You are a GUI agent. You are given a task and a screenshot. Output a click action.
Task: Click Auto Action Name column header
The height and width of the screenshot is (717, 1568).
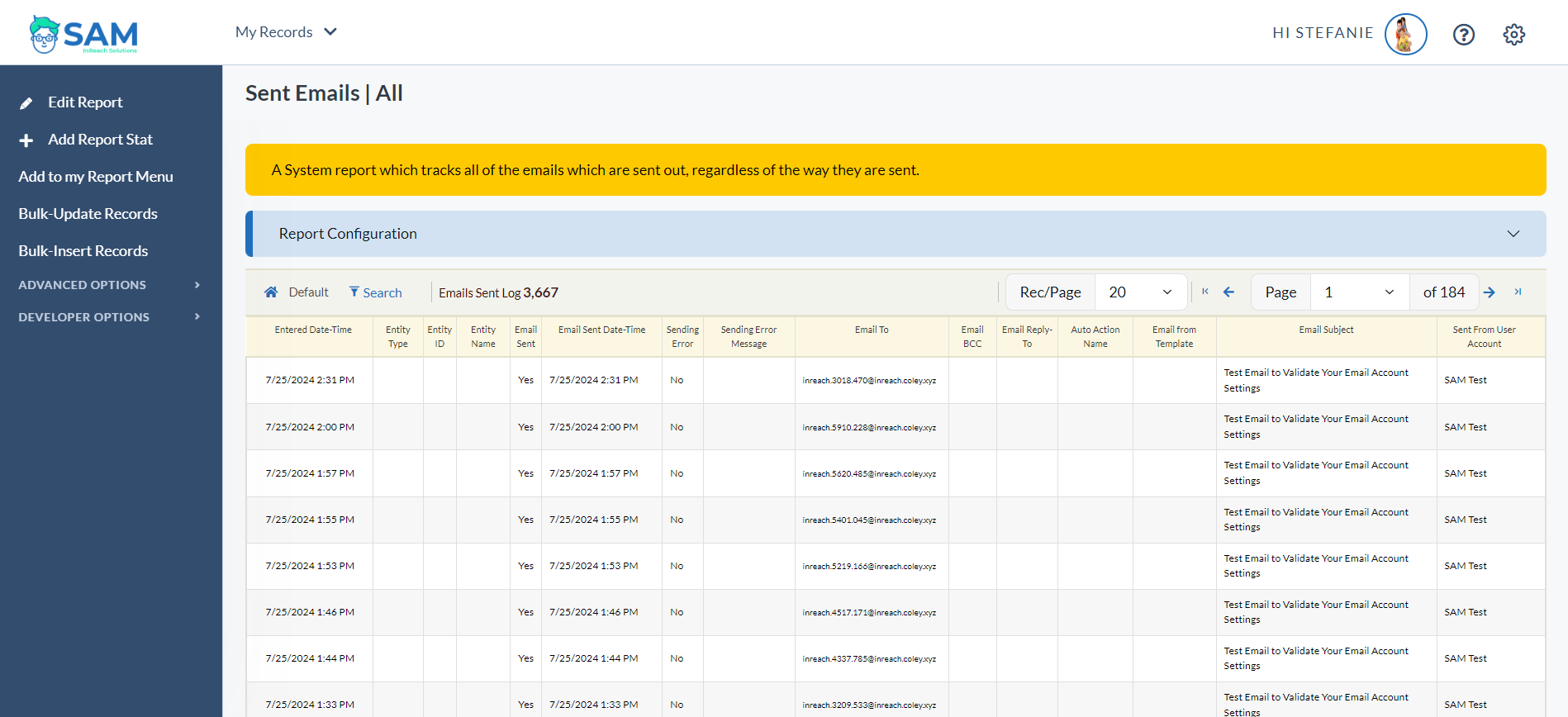pos(1095,336)
